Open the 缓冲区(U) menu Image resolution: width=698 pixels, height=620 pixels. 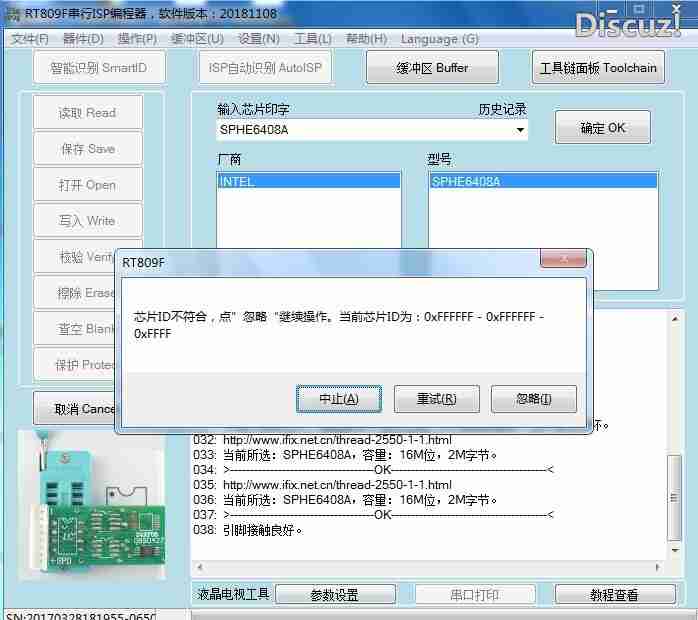pos(197,39)
